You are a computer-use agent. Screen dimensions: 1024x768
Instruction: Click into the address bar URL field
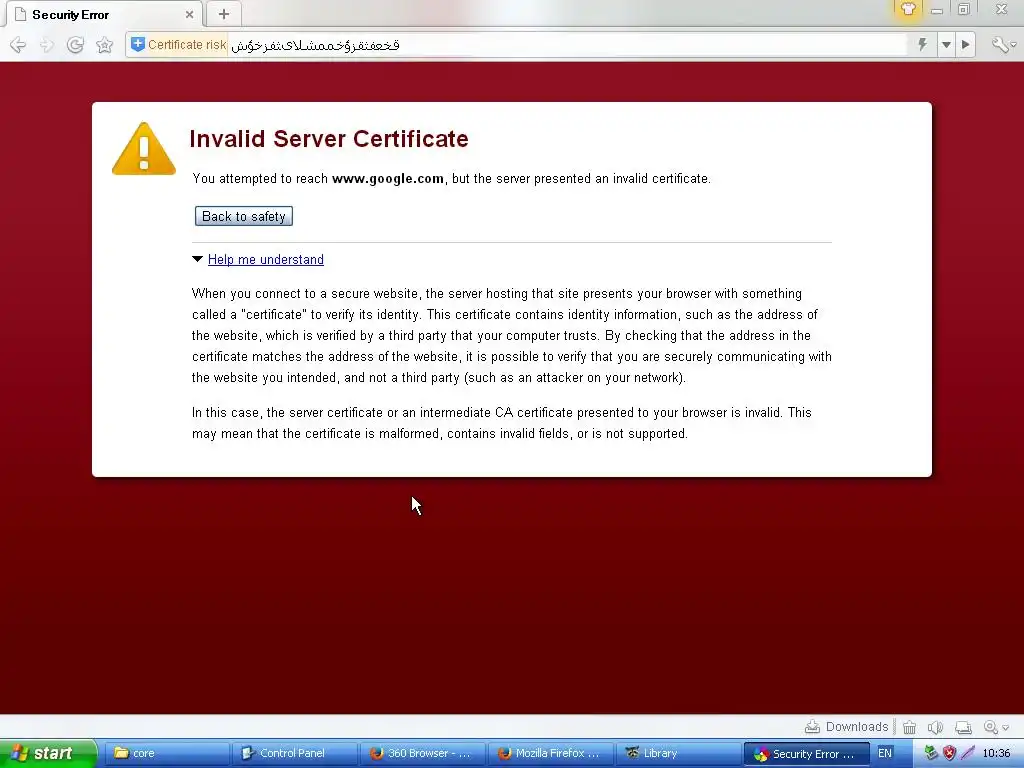567,44
